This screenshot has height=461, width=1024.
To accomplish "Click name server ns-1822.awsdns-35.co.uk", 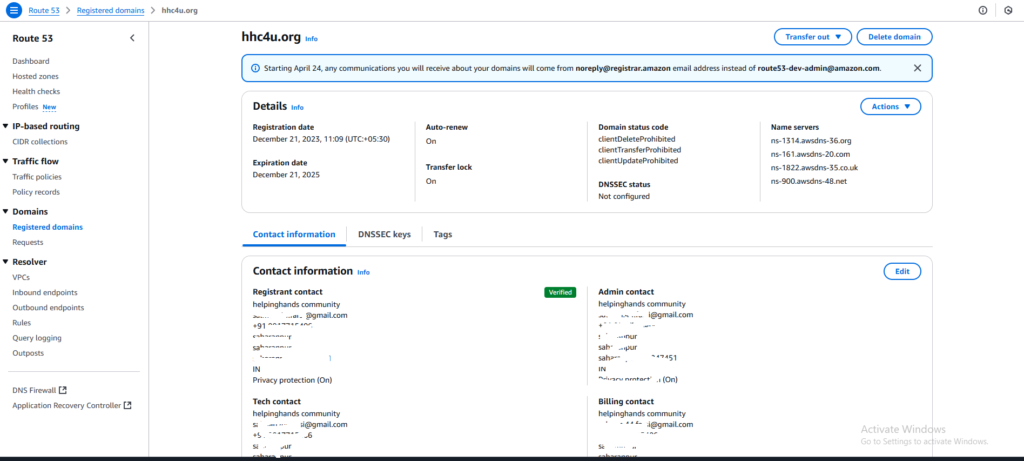I will click(x=814, y=168).
